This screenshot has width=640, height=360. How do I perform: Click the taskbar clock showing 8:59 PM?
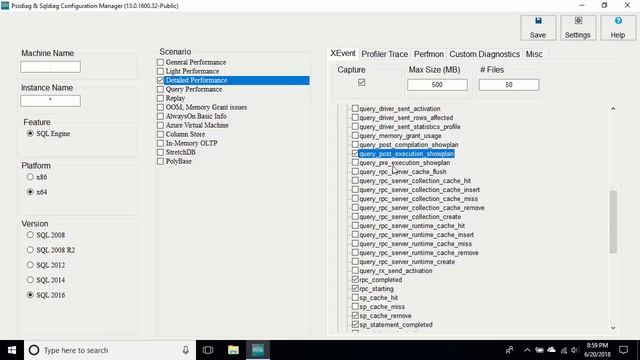[597, 350]
